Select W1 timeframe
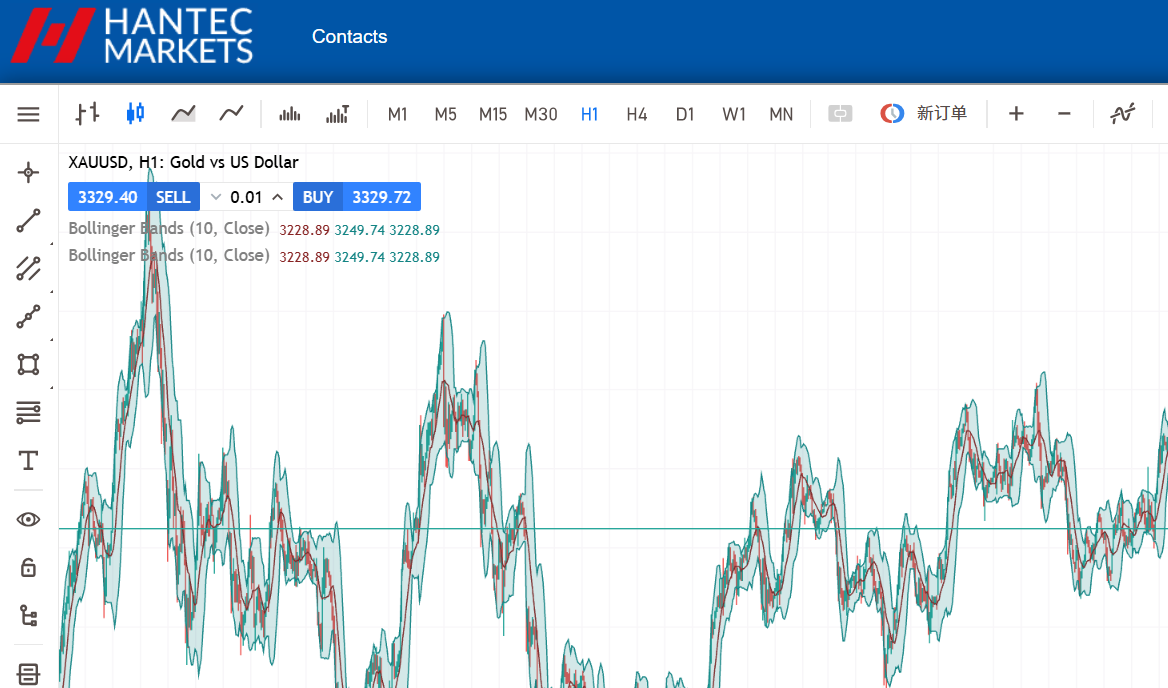 pos(734,114)
